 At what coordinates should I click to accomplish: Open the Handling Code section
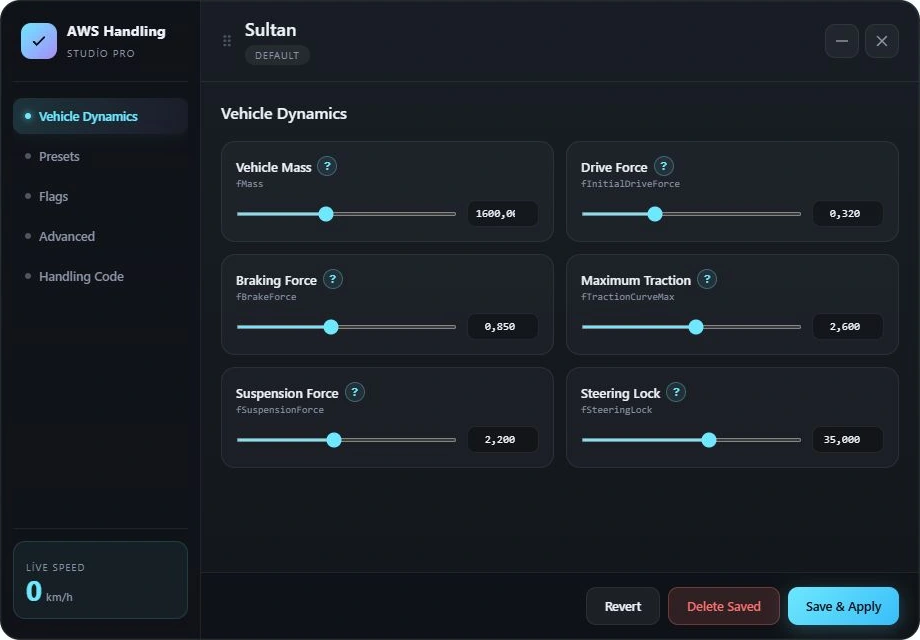100,276
